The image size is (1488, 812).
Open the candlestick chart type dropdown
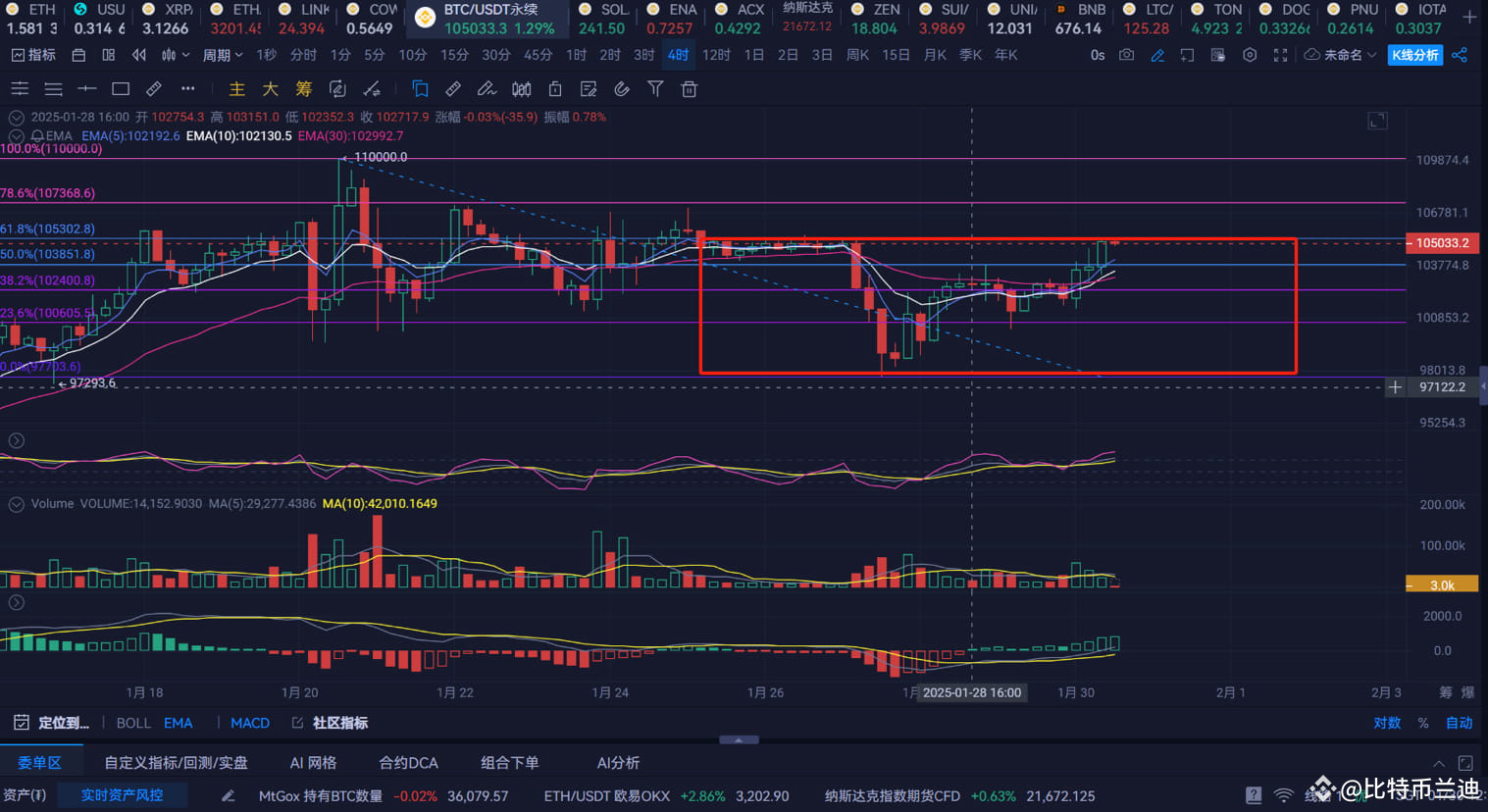point(175,55)
